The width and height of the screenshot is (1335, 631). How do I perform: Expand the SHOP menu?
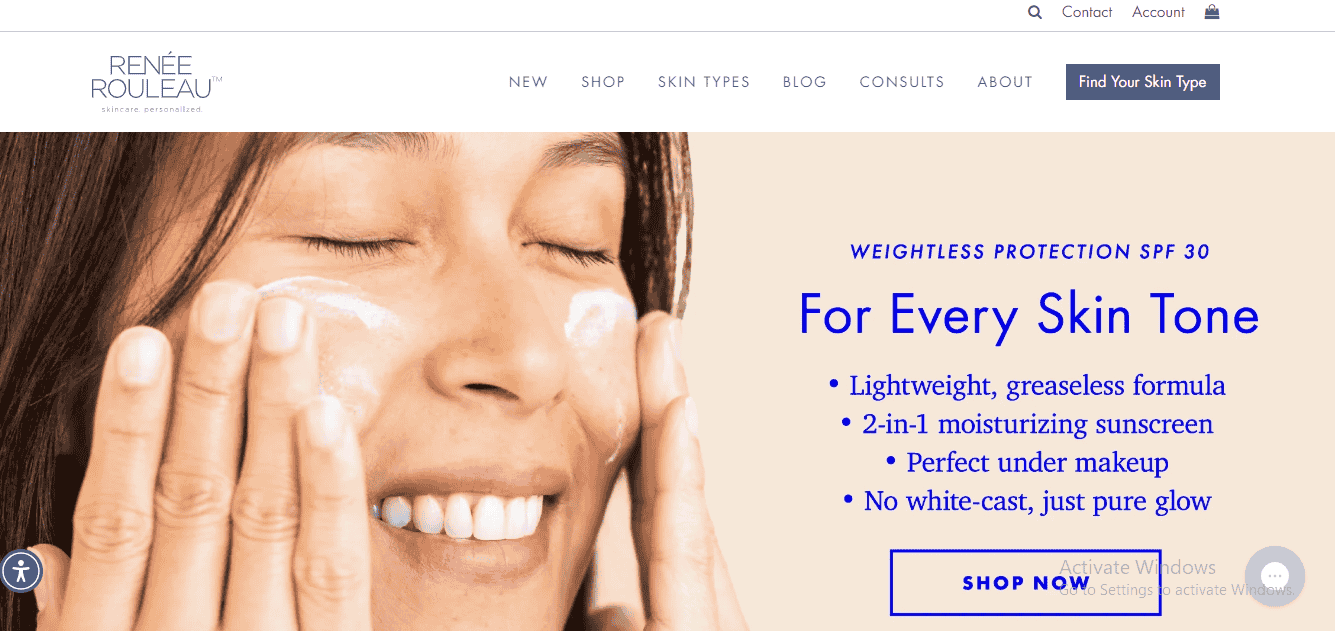tap(603, 82)
